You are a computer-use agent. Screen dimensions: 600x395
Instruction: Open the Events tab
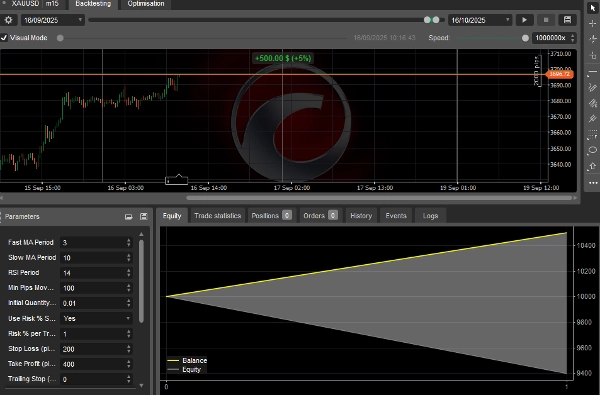pos(396,216)
